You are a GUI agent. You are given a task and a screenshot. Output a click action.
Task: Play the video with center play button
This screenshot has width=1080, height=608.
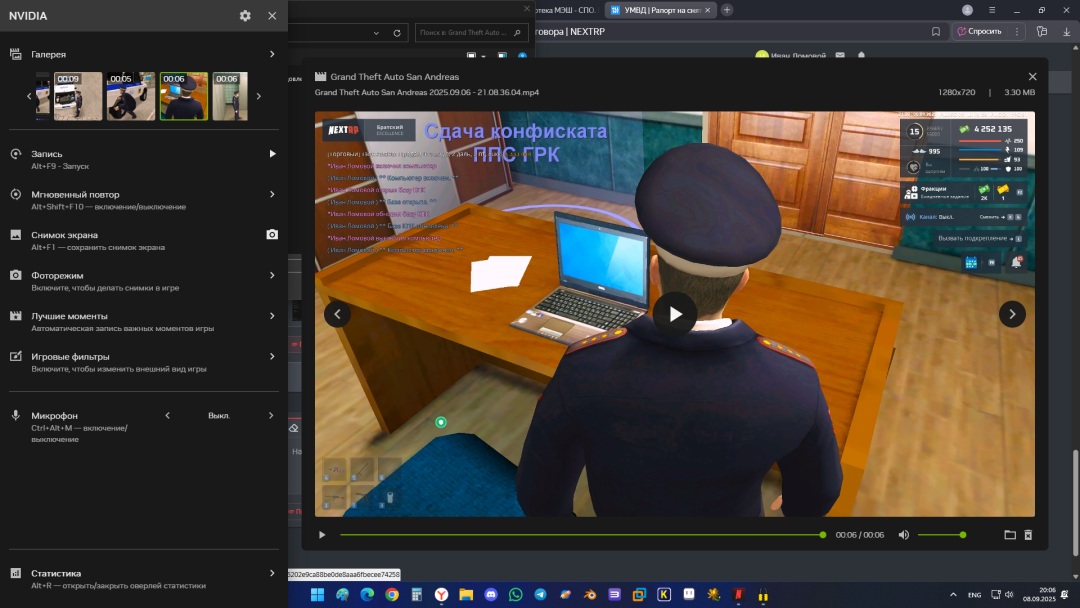pyautogui.click(x=675, y=314)
